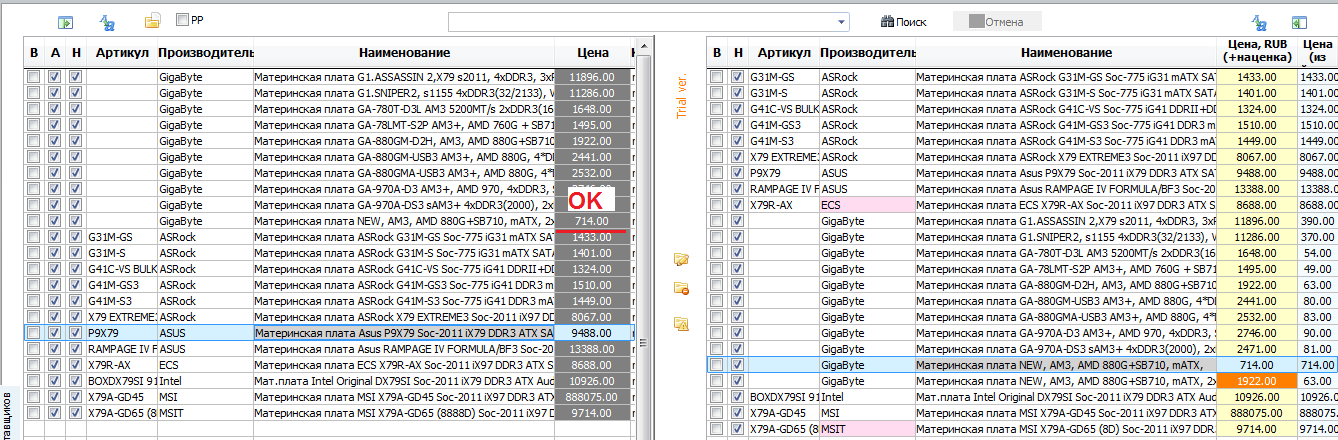Untick the А checkbox of X79R-AX row, left table
This screenshot has width=1338, height=440.
click(x=54, y=364)
